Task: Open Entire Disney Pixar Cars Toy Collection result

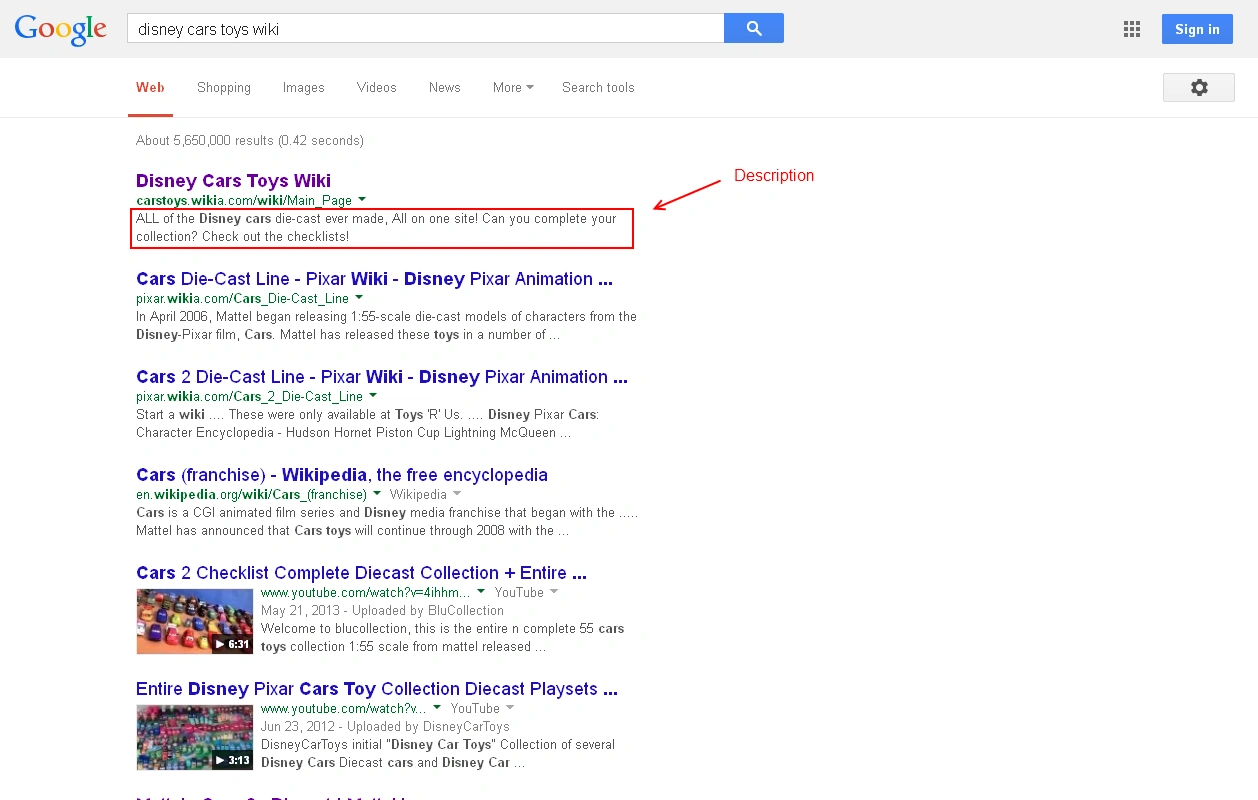Action: click(377, 689)
